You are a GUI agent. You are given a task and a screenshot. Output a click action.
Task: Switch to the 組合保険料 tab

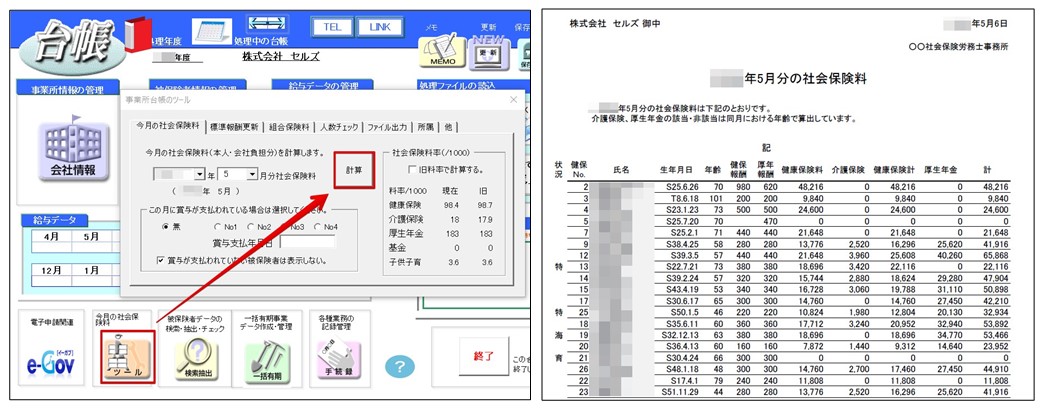click(x=289, y=127)
